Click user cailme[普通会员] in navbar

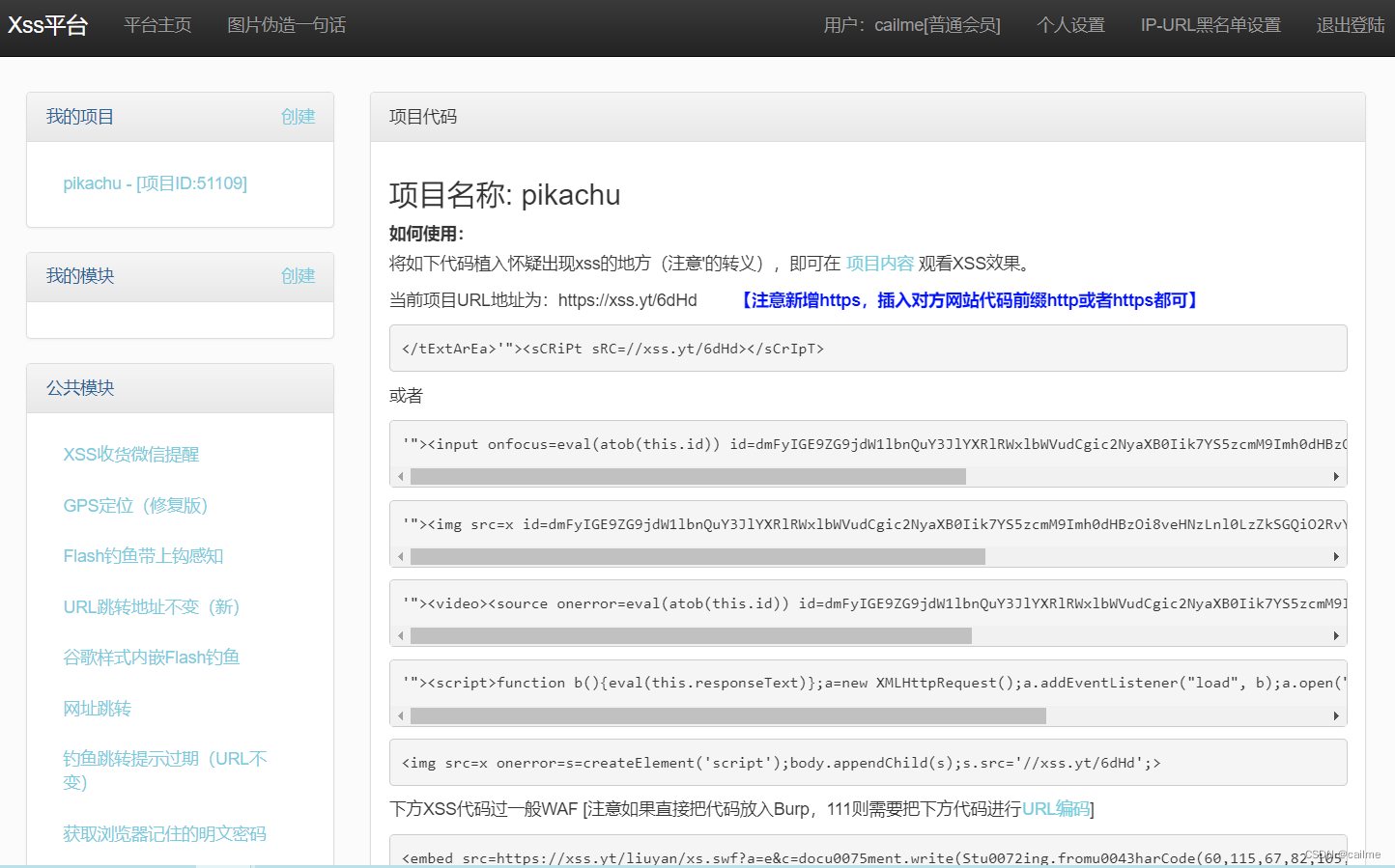coord(912,25)
